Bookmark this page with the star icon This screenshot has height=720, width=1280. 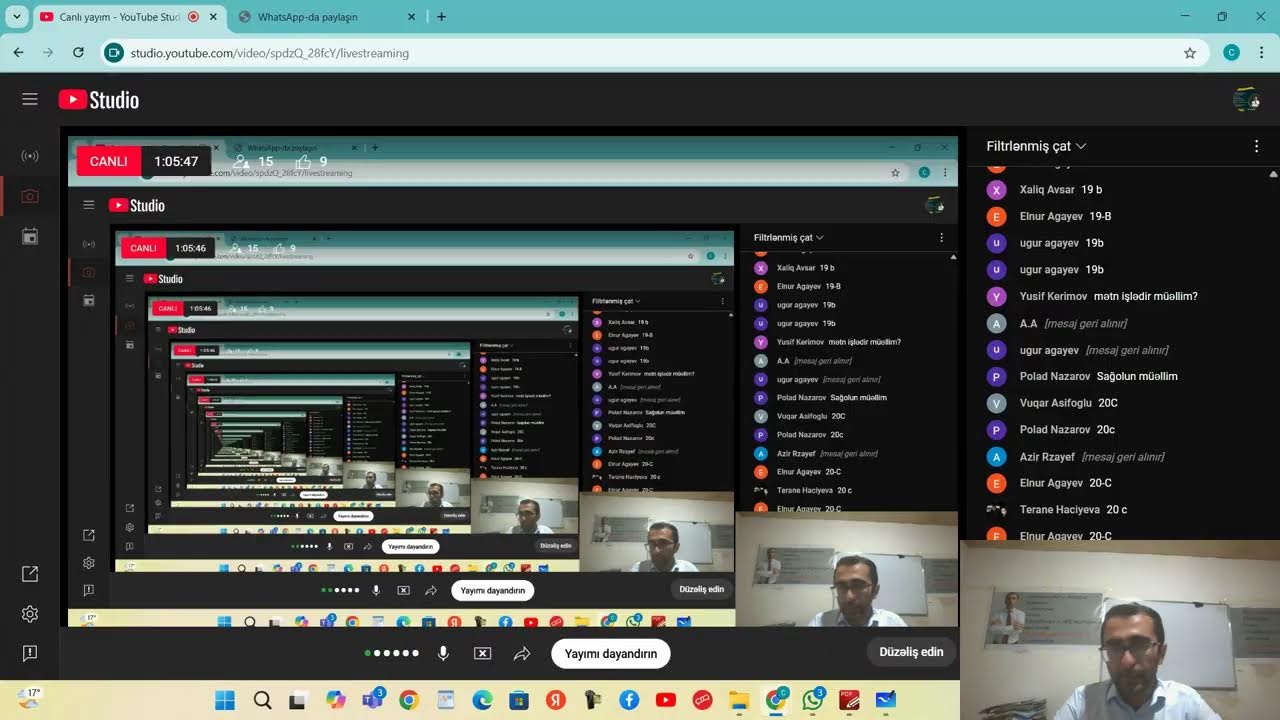point(1190,53)
